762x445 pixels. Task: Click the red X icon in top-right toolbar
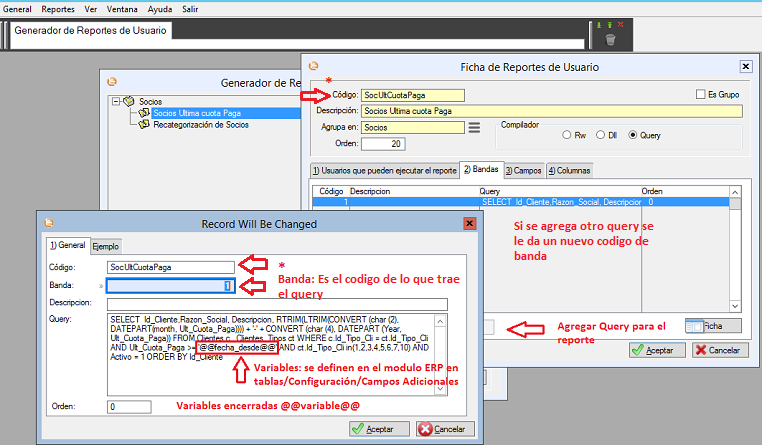[x=620, y=23]
